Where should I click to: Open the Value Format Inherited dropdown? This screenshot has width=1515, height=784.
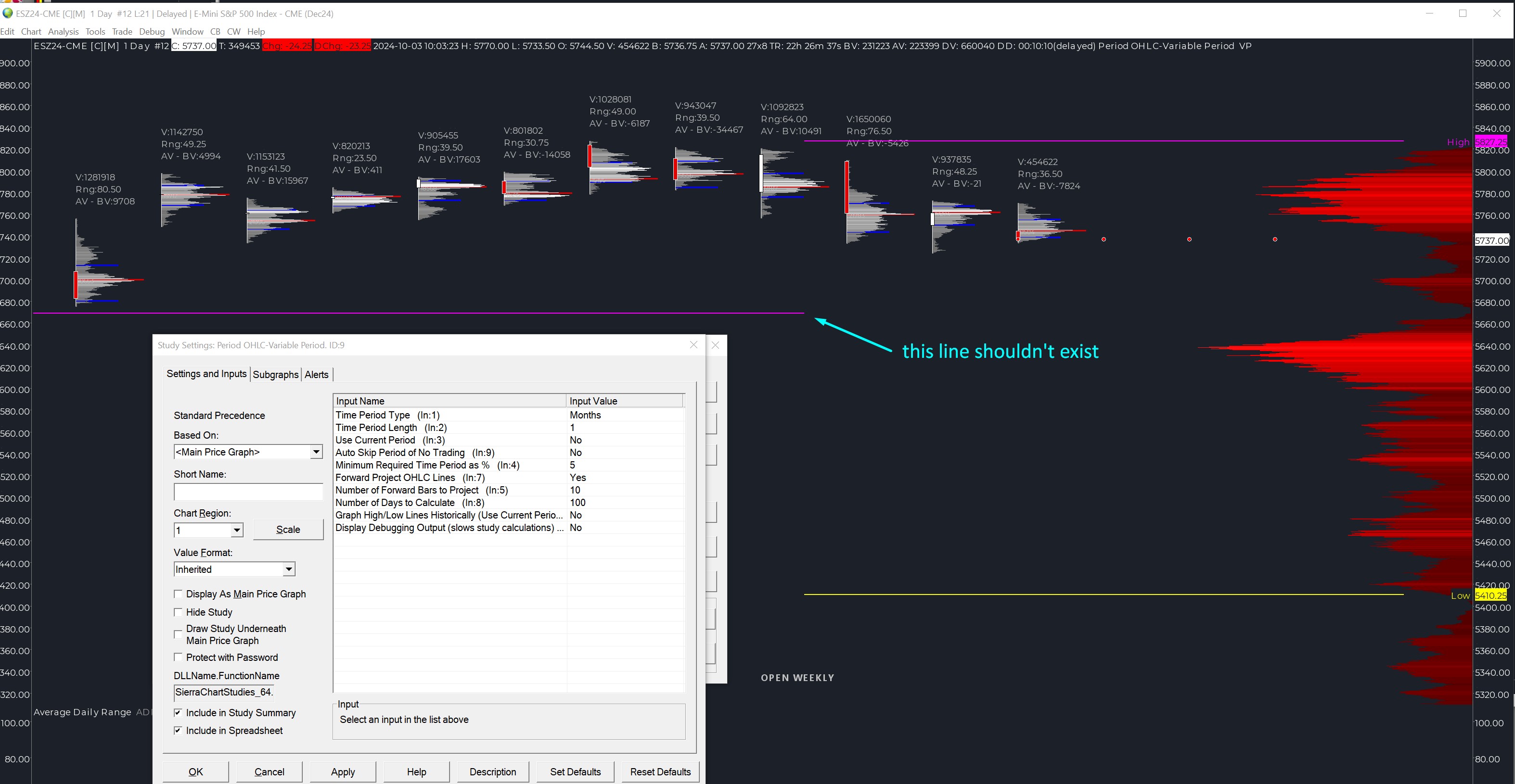(288, 569)
